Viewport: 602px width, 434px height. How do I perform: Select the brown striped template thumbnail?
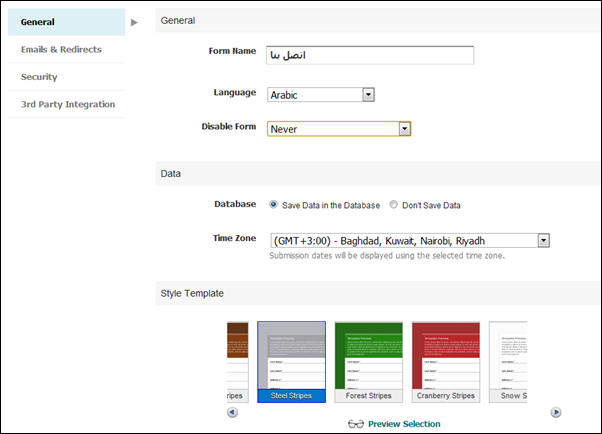237,362
